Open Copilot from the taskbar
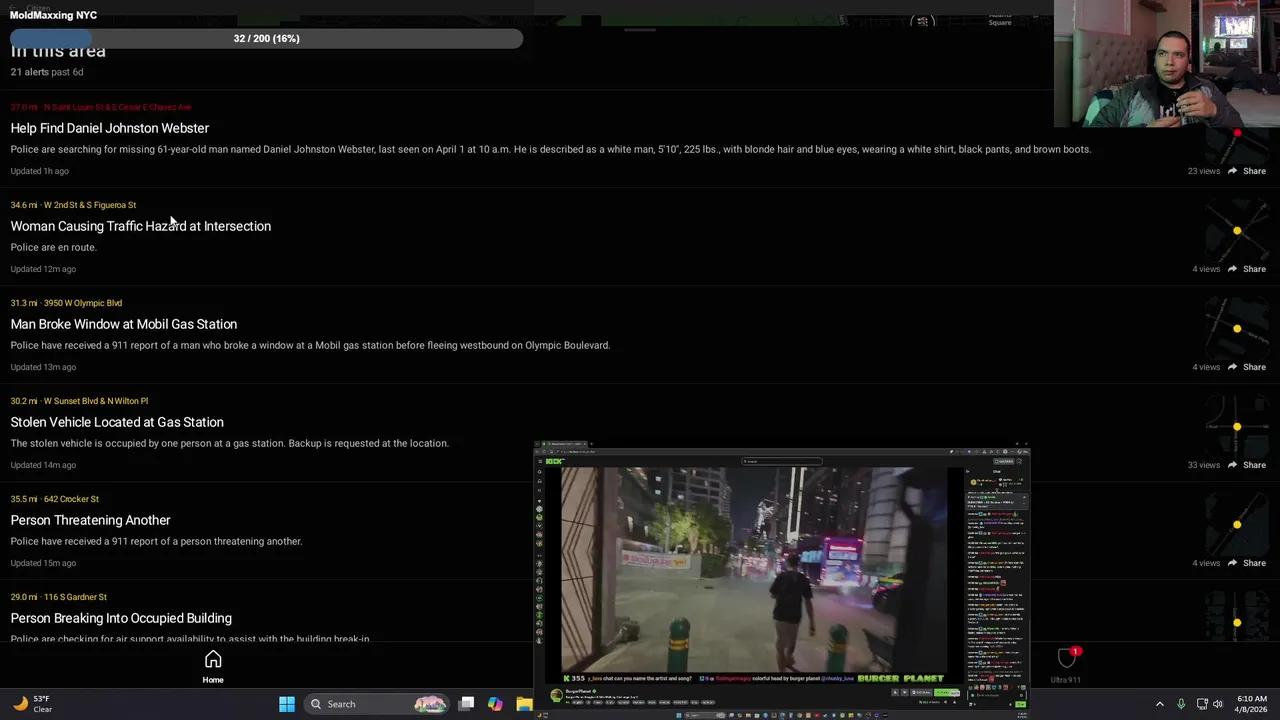The height and width of the screenshot is (720, 1280). point(495,704)
